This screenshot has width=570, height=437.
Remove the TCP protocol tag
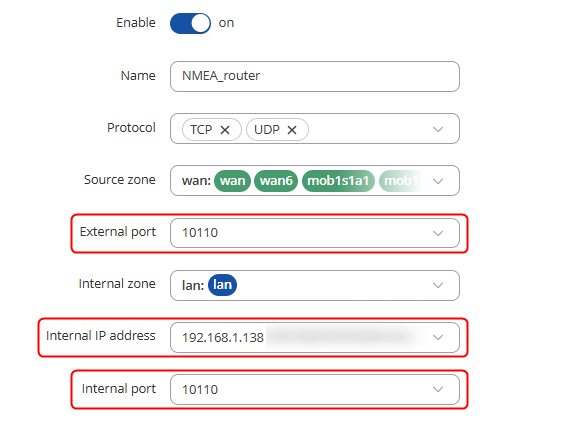tap(225, 130)
